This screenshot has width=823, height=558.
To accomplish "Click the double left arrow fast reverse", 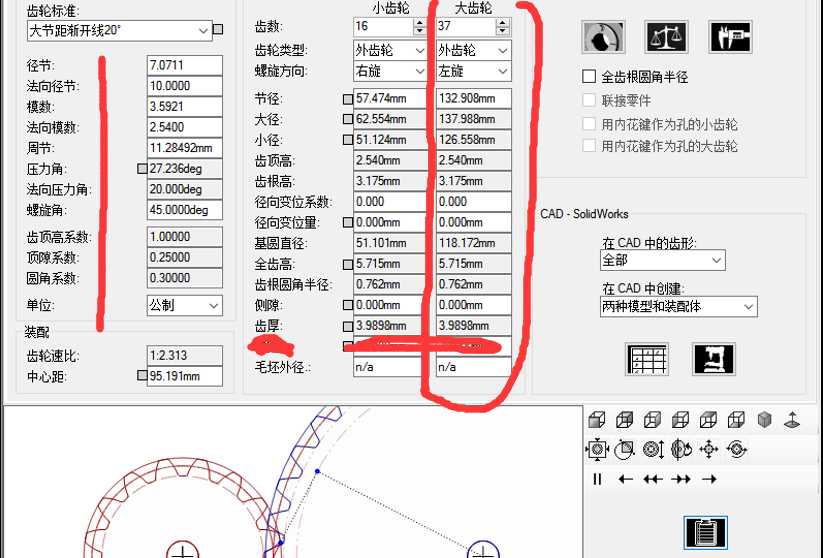I will 653,479.
